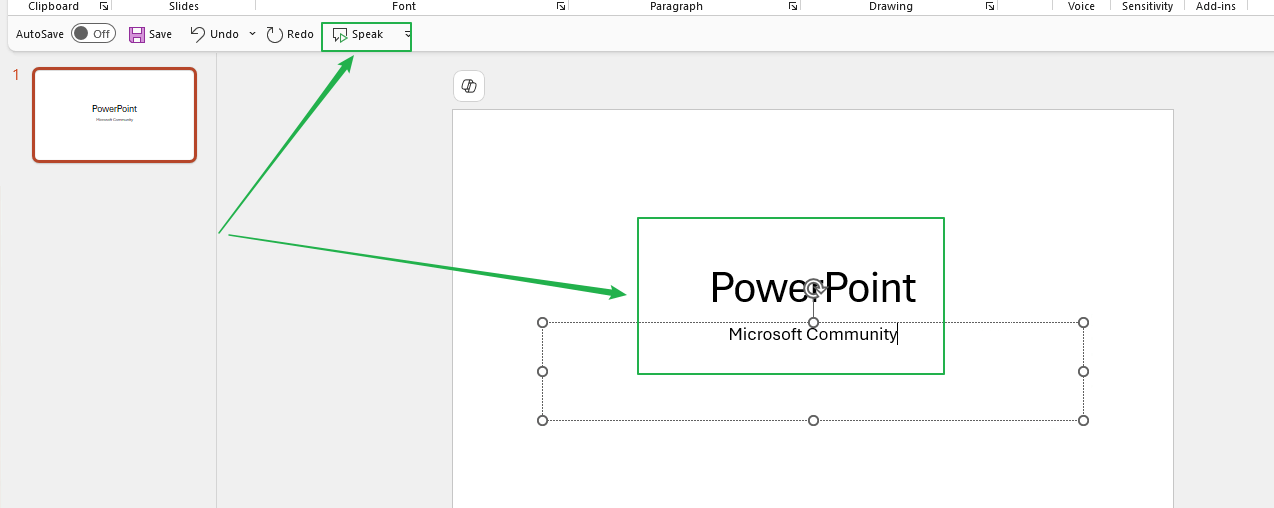The width and height of the screenshot is (1274, 508).
Task: Click the Drawing group label
Action: click(x=890, y=6)
